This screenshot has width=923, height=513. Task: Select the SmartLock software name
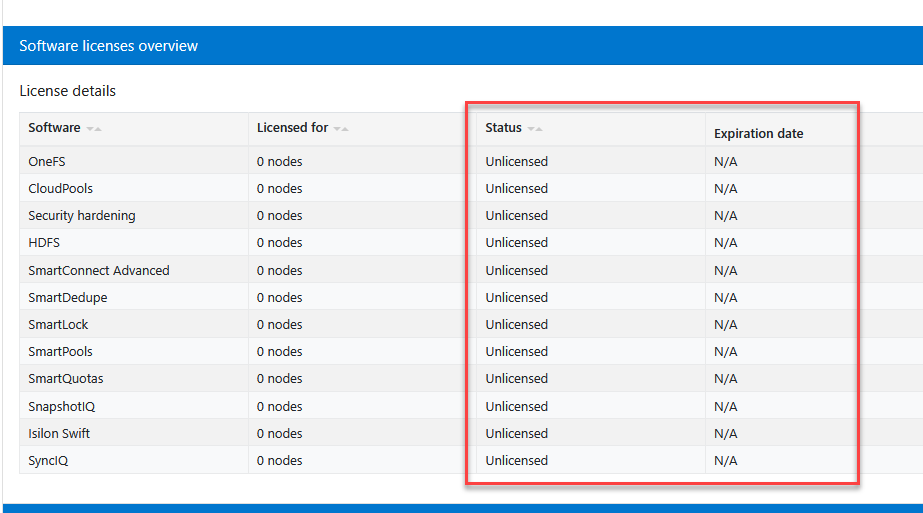pos(58,325)
